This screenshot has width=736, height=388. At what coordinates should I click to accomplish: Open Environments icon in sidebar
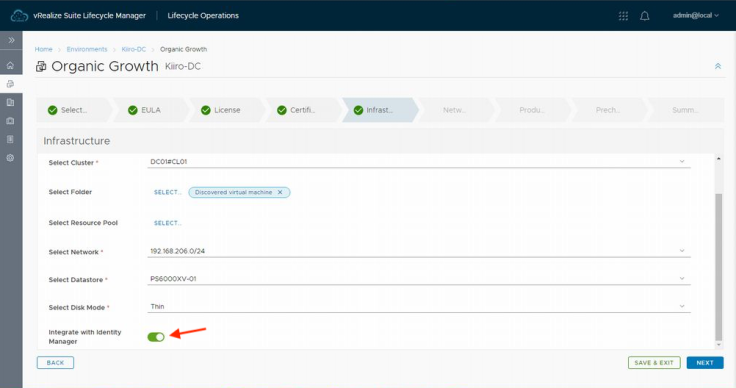pyautogui.click(x=10, y=84)
